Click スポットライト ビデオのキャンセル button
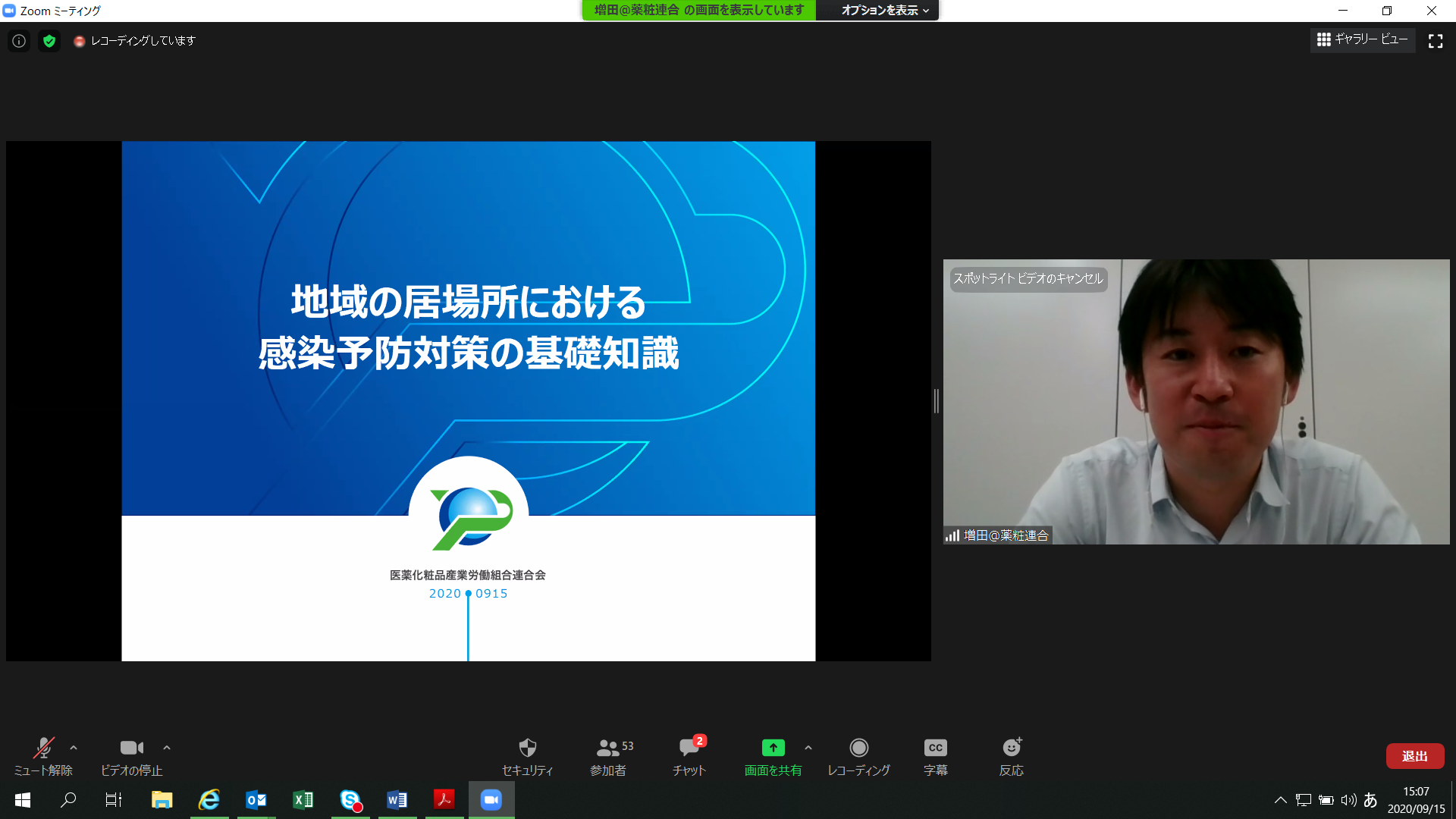This screenshot has width=1456, height=819. [x=1028, y=278]
